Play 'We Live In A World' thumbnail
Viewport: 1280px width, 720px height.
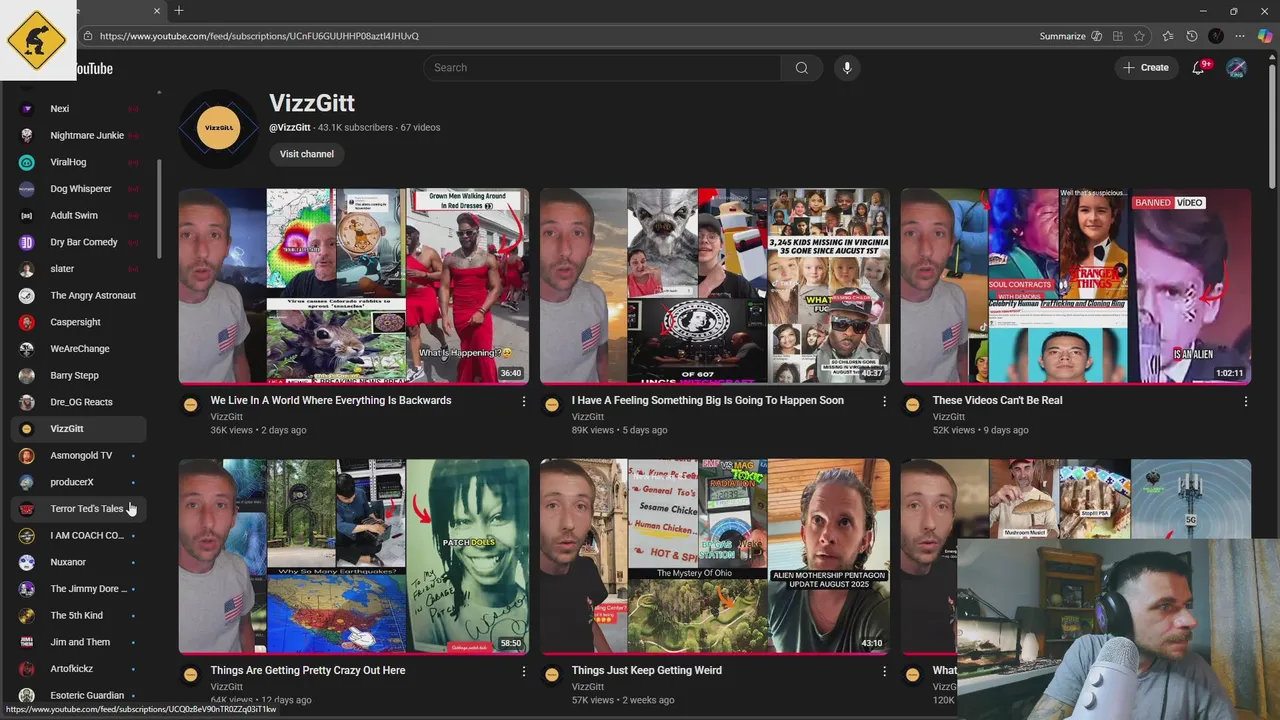(354, 286)
